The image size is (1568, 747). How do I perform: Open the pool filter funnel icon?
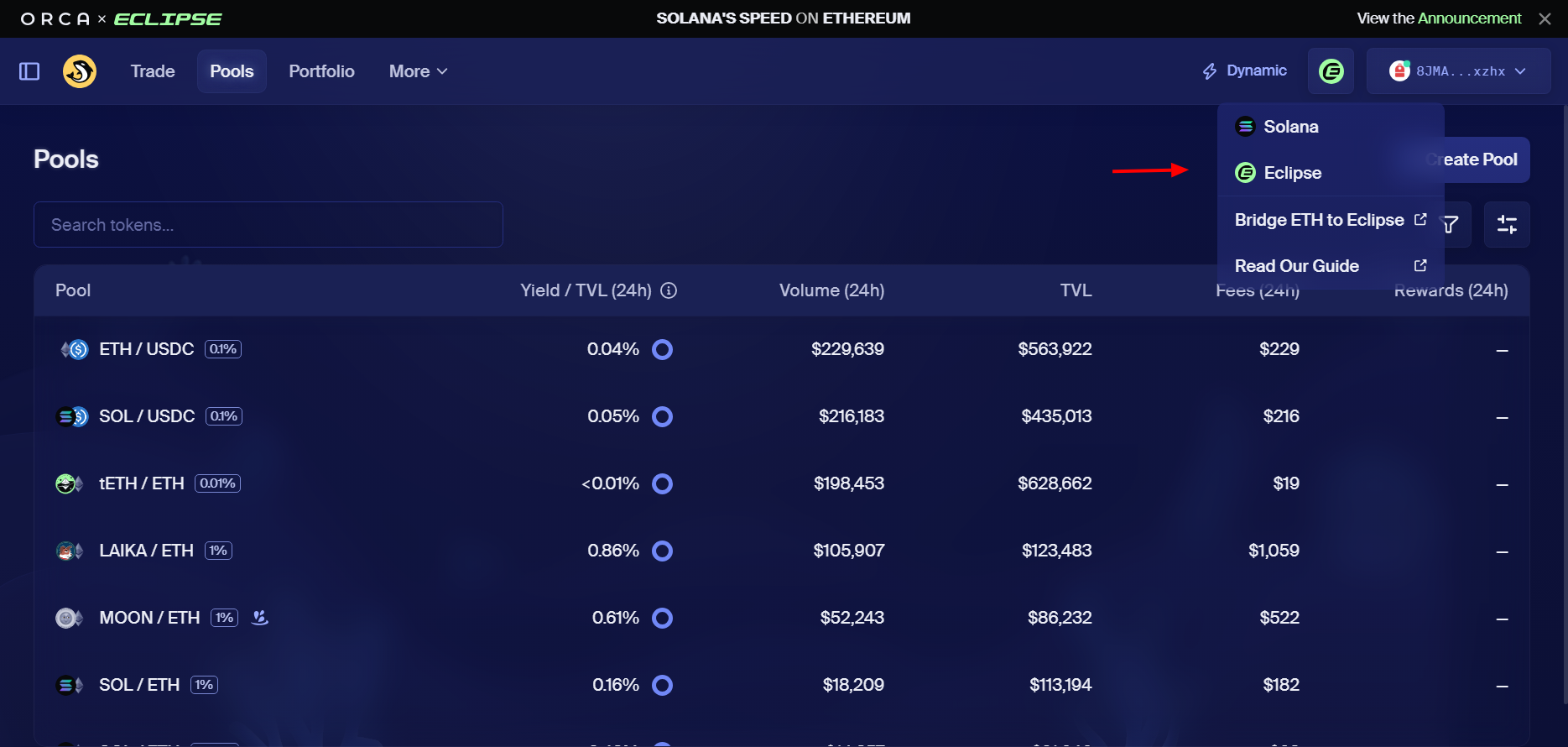pos(1451,224)
